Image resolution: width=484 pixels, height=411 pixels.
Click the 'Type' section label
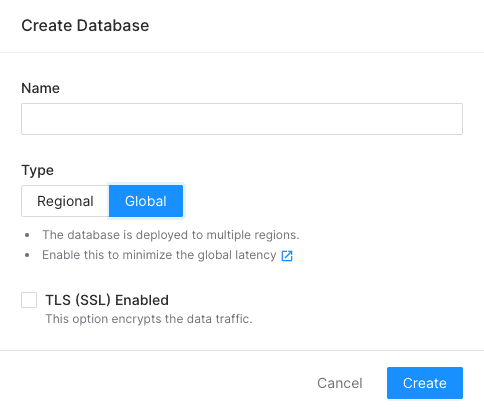[38, 171]
